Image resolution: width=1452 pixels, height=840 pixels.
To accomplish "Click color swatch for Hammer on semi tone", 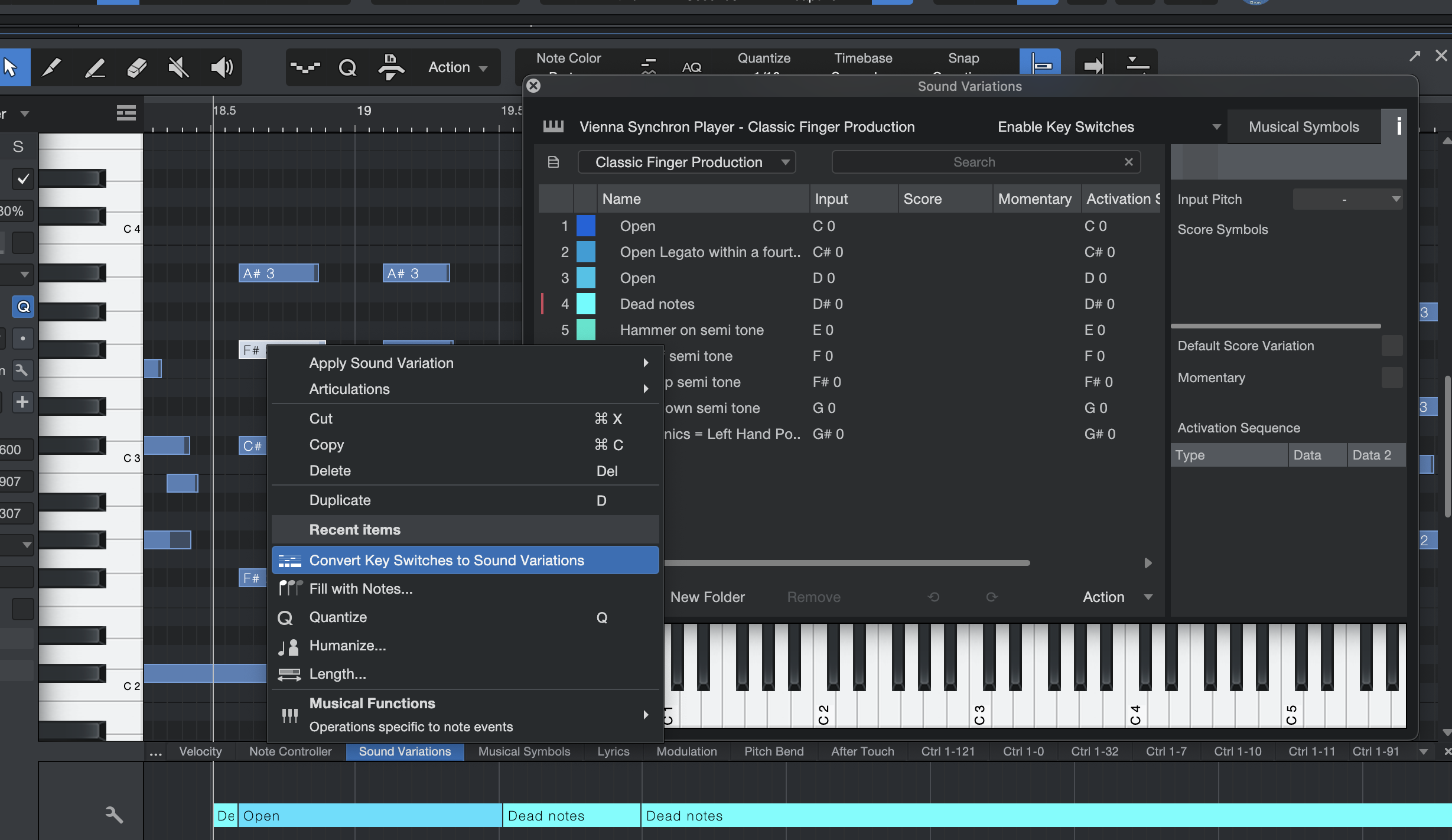I will (586, 330).
